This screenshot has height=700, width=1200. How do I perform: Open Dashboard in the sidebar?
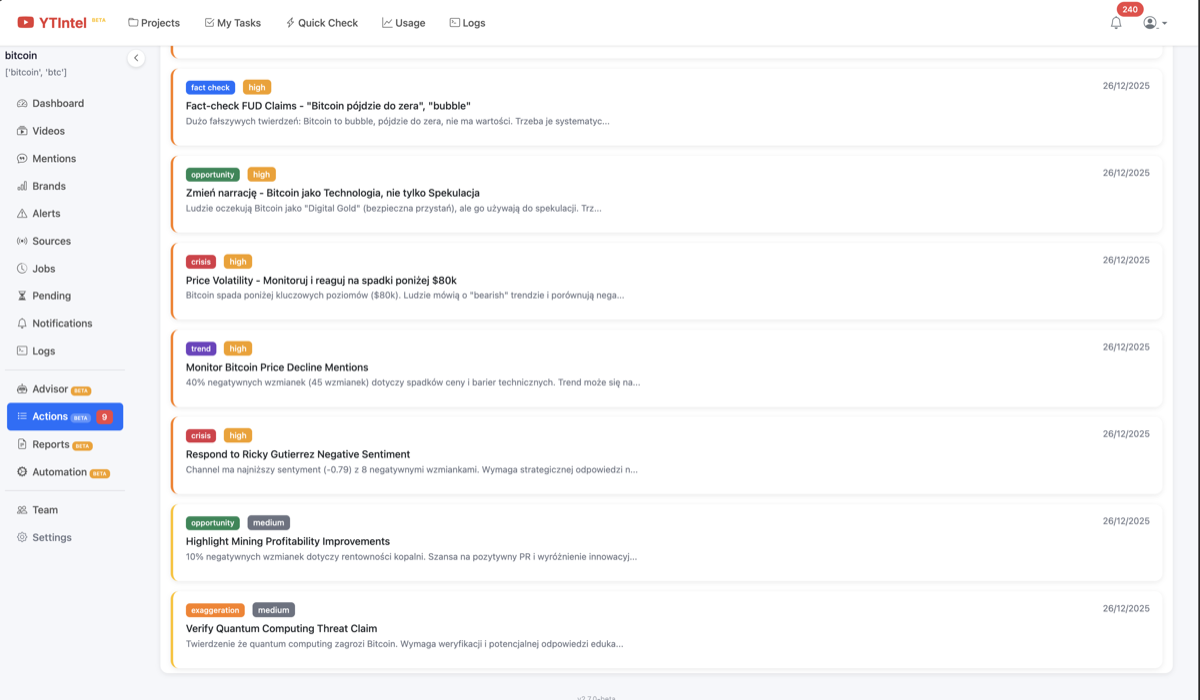point(57,104)
